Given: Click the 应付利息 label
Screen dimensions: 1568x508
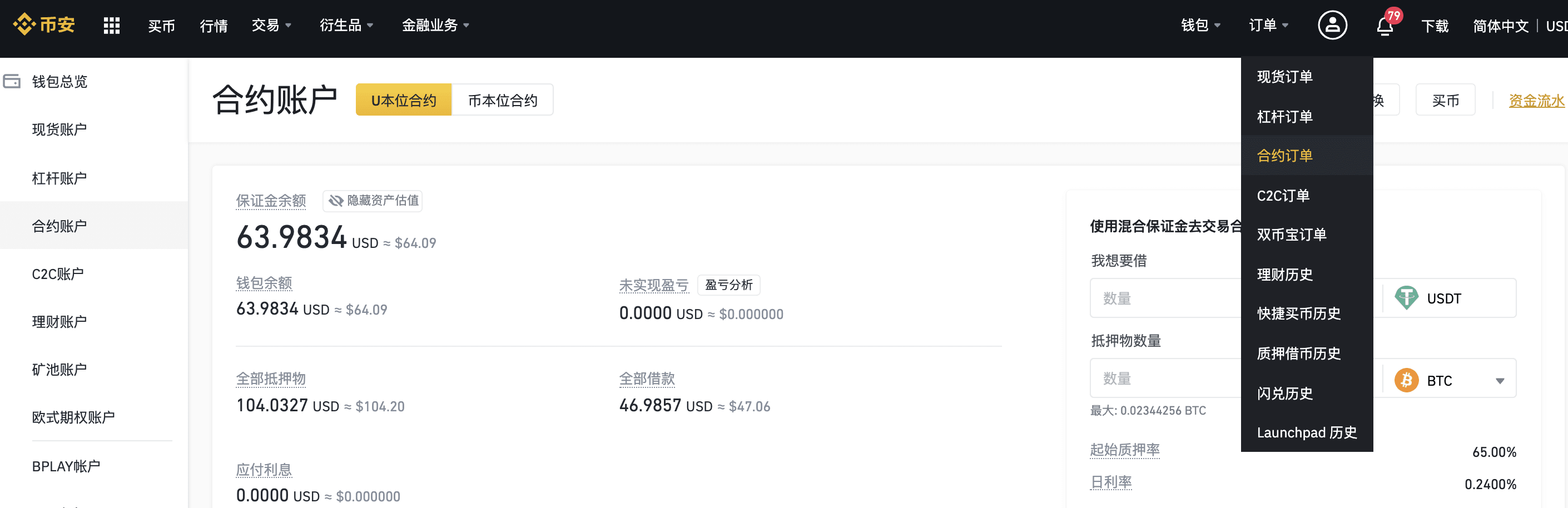Looking at the screenshot, I should (264, 470).
